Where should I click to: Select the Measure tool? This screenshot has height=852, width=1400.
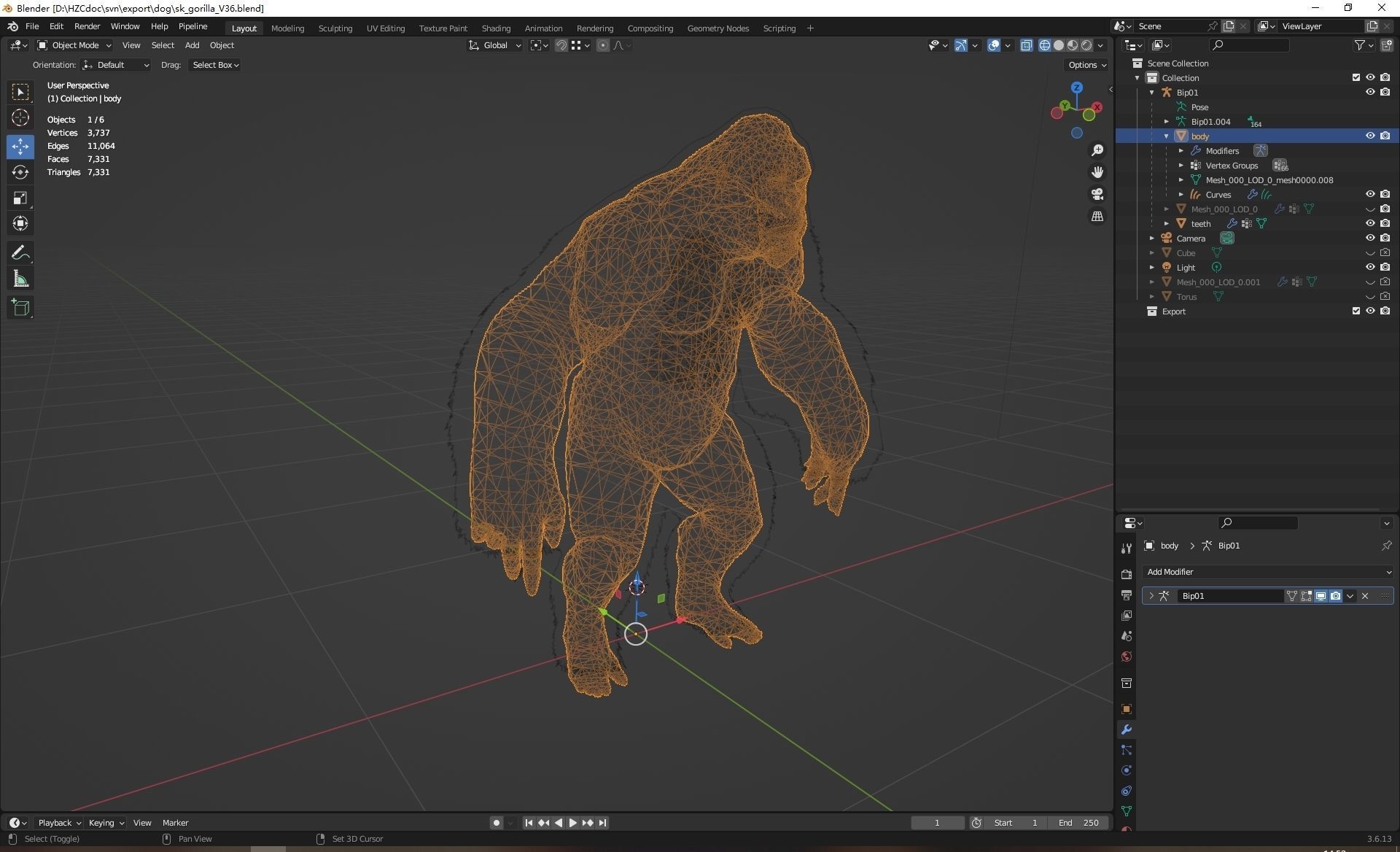20,279
